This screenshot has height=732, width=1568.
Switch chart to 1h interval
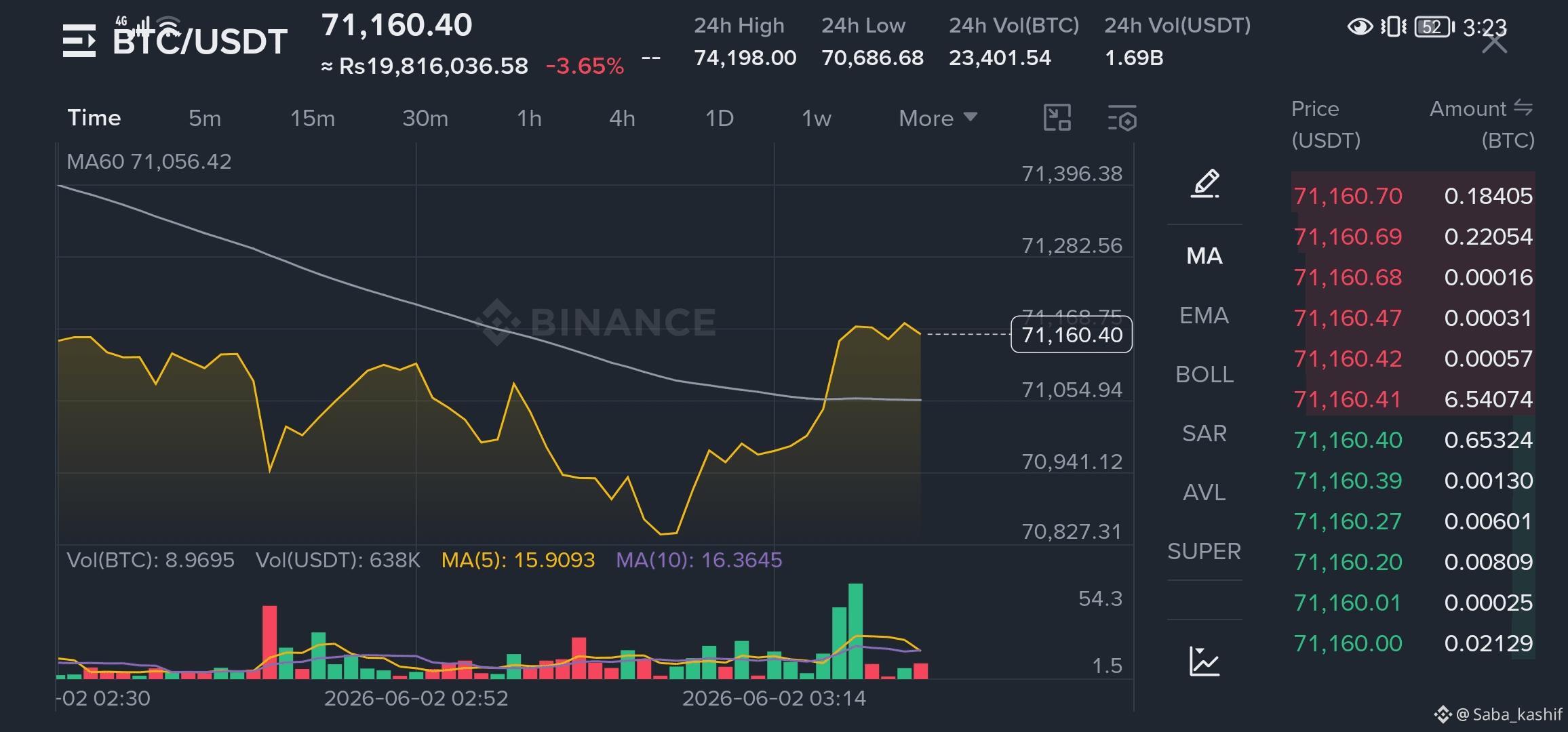point(529,119)
